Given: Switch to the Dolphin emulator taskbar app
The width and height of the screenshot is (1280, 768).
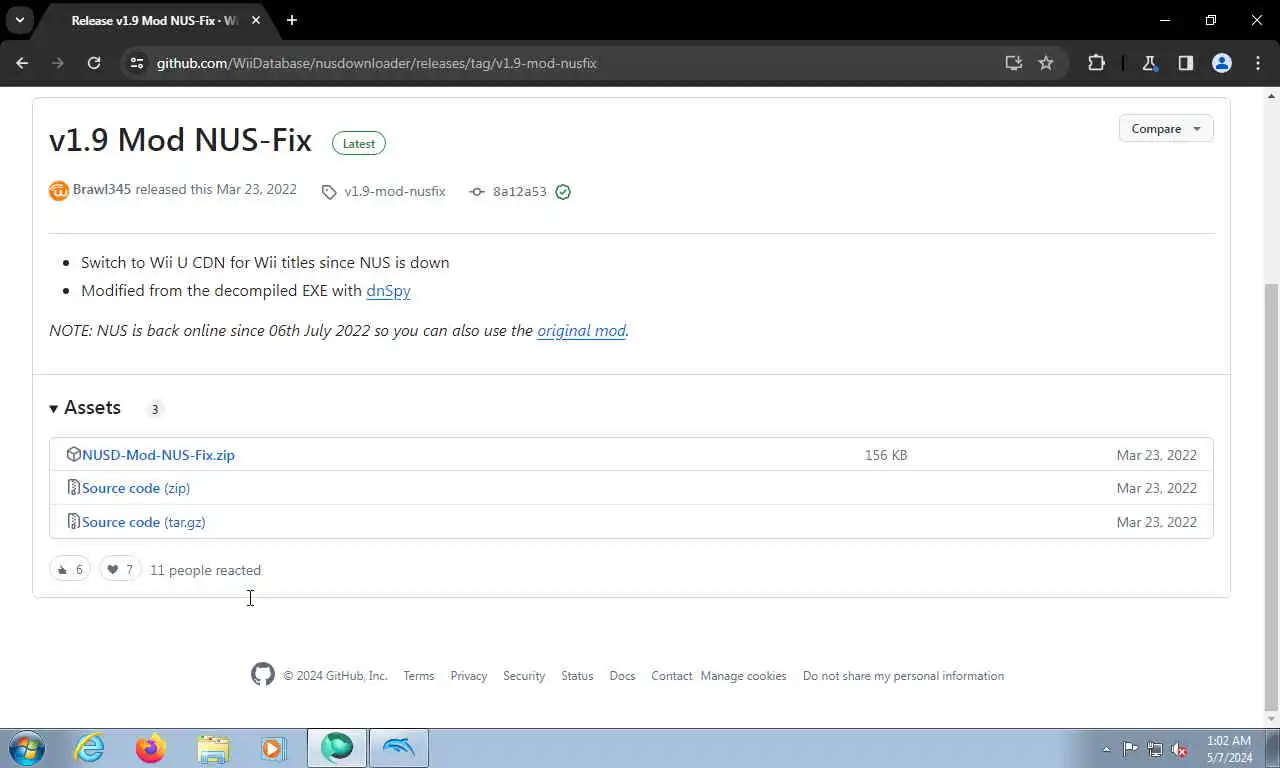Looking at the screenshot, I should tap(399, 748).
